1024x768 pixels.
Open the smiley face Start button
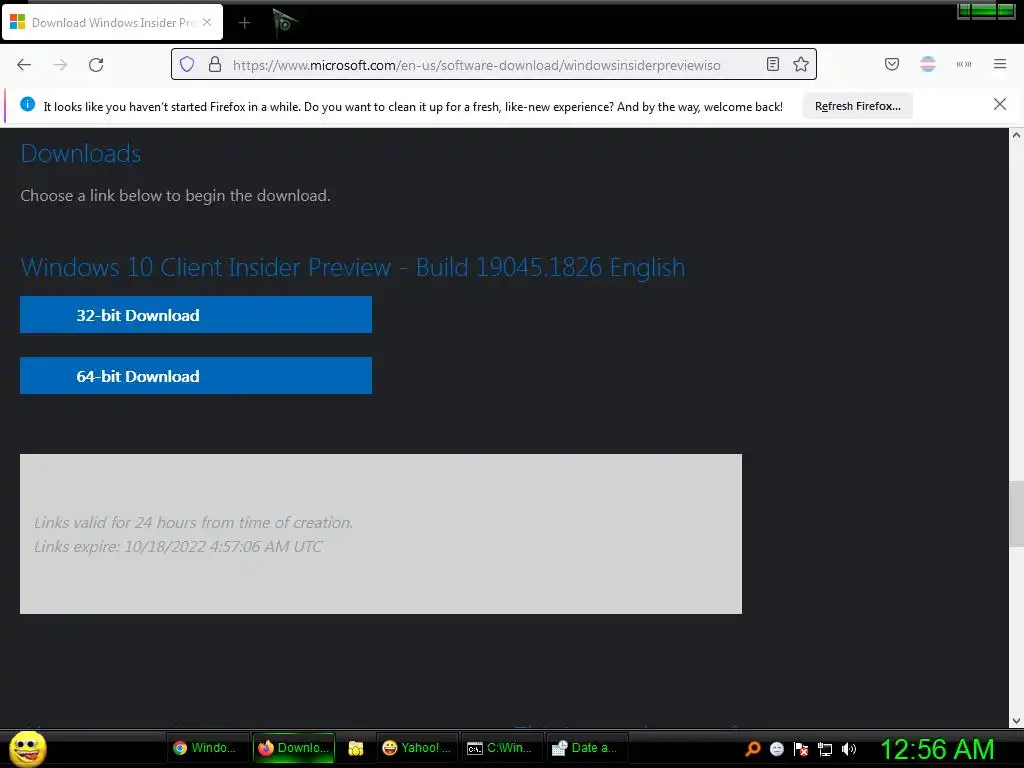click(x=27, y=748)
